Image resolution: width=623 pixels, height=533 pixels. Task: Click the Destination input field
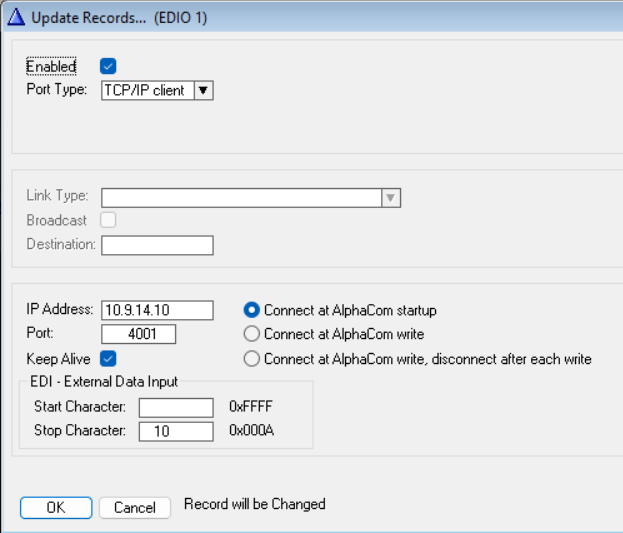point(157,245)
